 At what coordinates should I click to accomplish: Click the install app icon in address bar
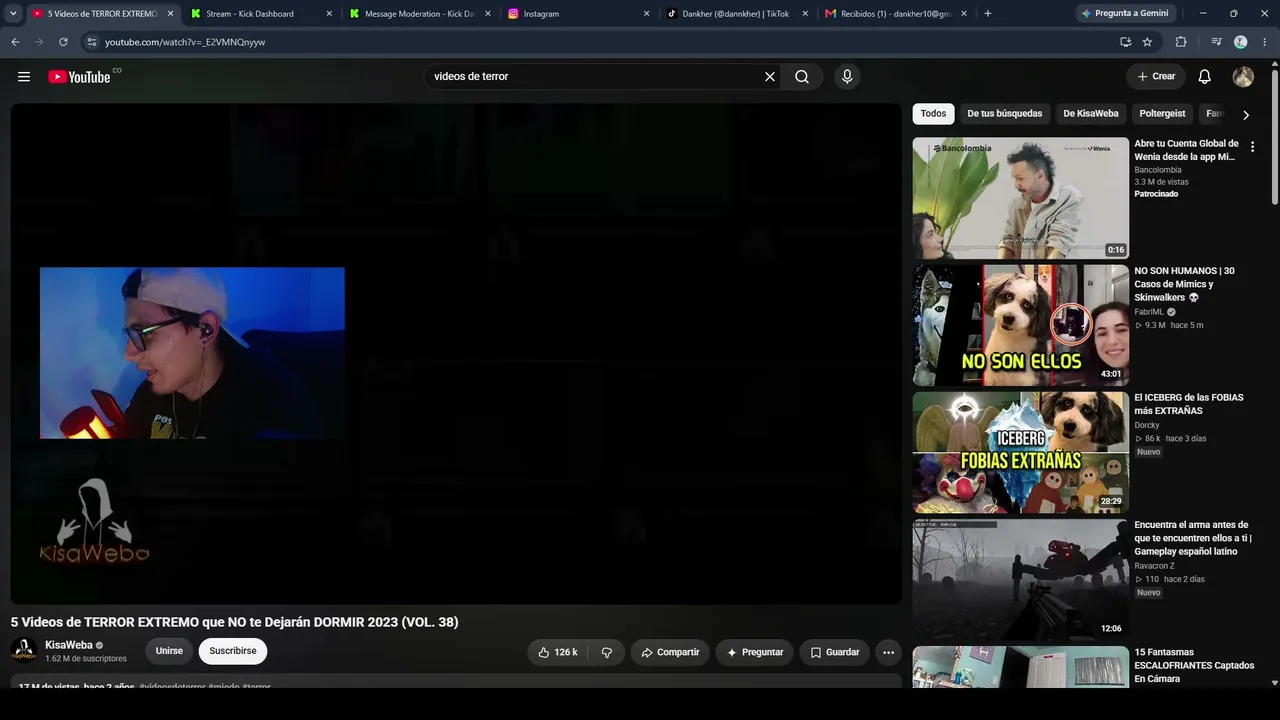click(x=1125, y=42)
